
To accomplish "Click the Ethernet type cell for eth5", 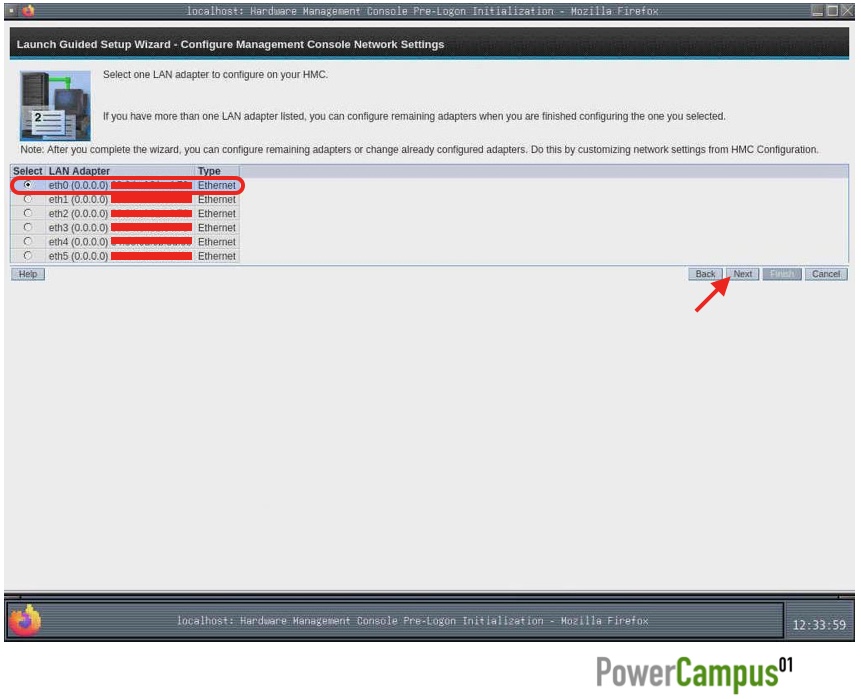I will 217,256.
